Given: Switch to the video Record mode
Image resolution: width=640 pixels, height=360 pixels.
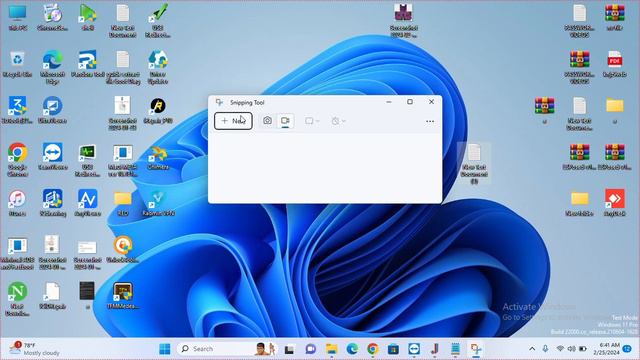Looking at the screenshot, I should (285, 121).
